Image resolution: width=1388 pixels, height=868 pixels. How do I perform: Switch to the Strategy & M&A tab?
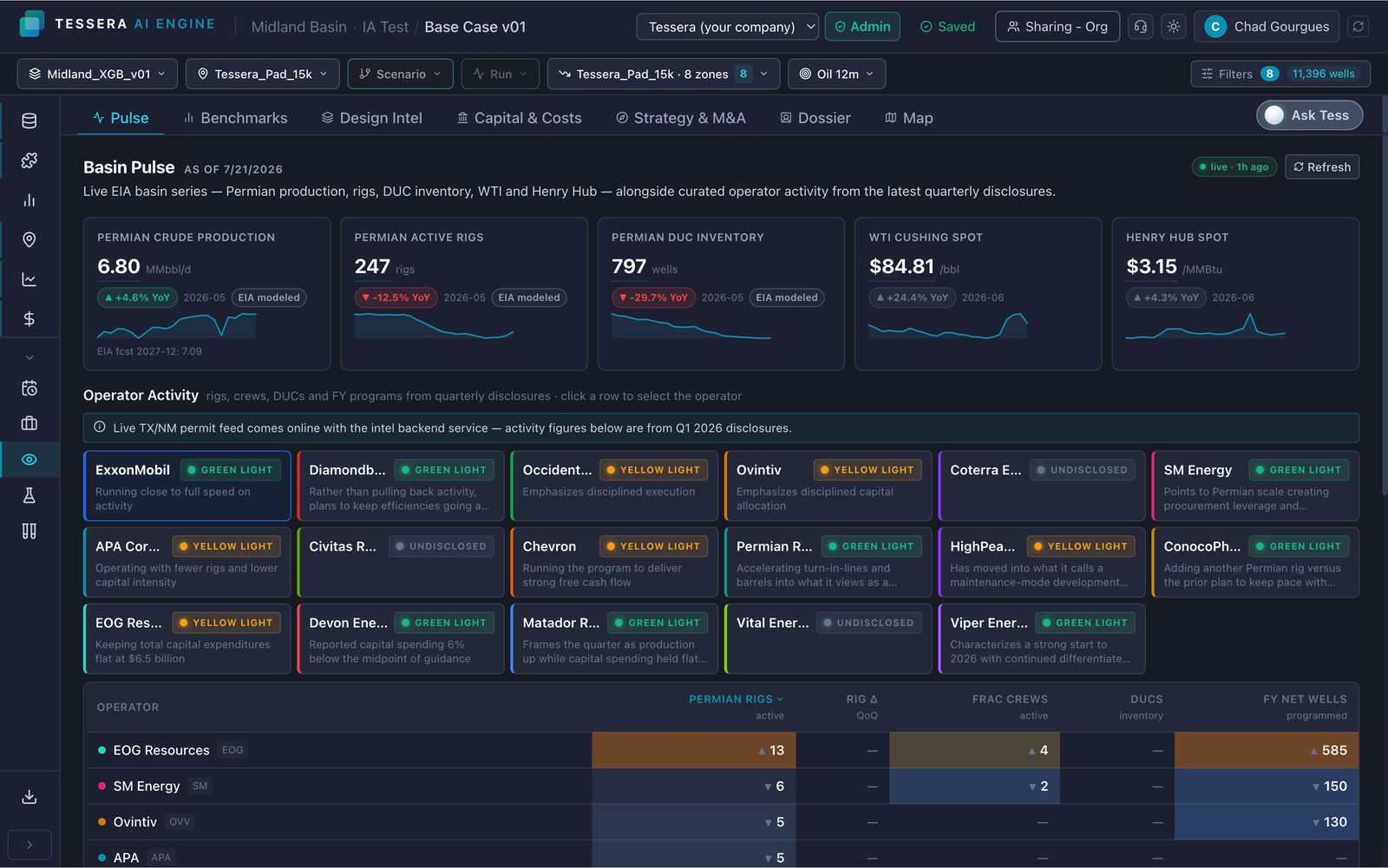click(681, 118)
